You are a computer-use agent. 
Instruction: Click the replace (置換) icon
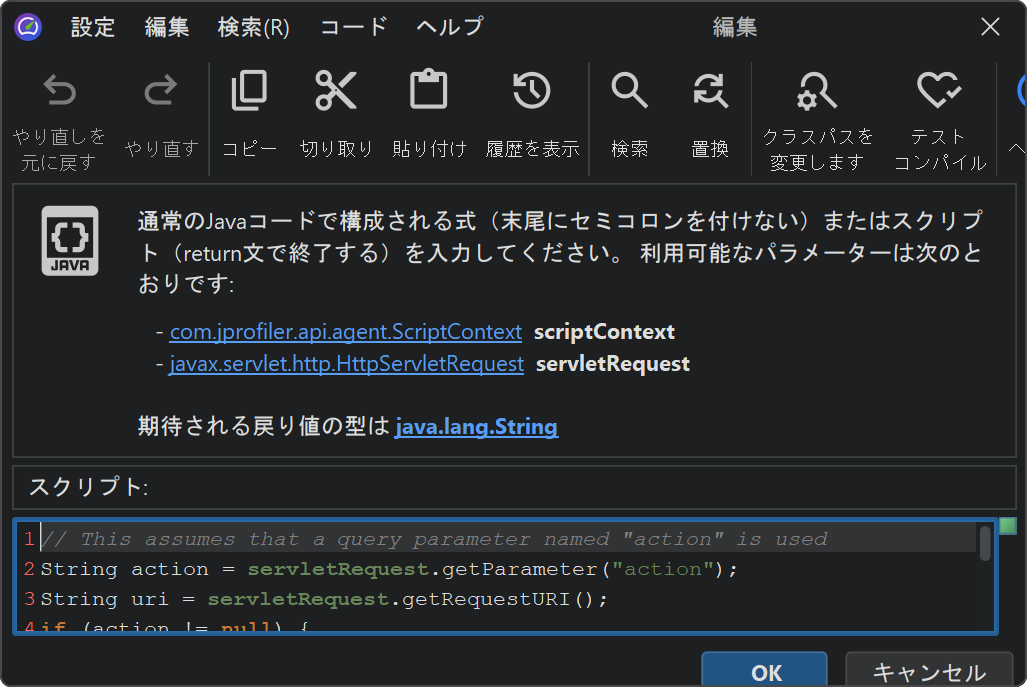coord(710,91)
